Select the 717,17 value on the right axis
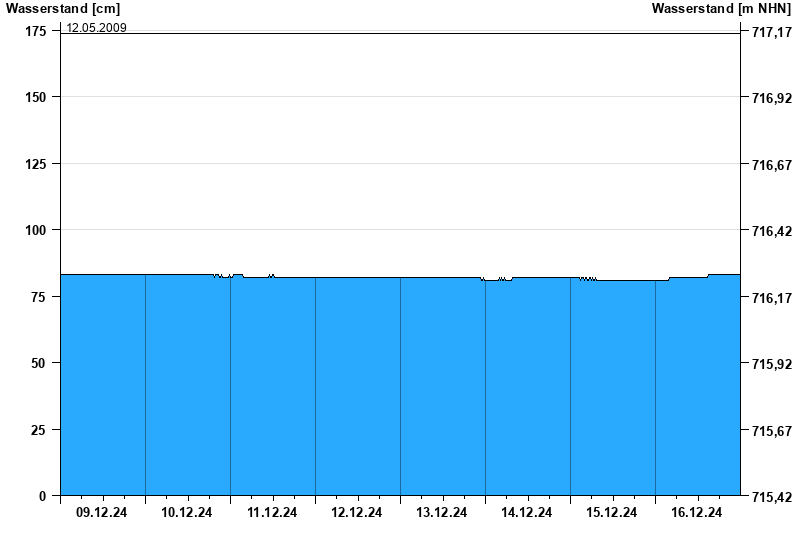 coord(771,33)
